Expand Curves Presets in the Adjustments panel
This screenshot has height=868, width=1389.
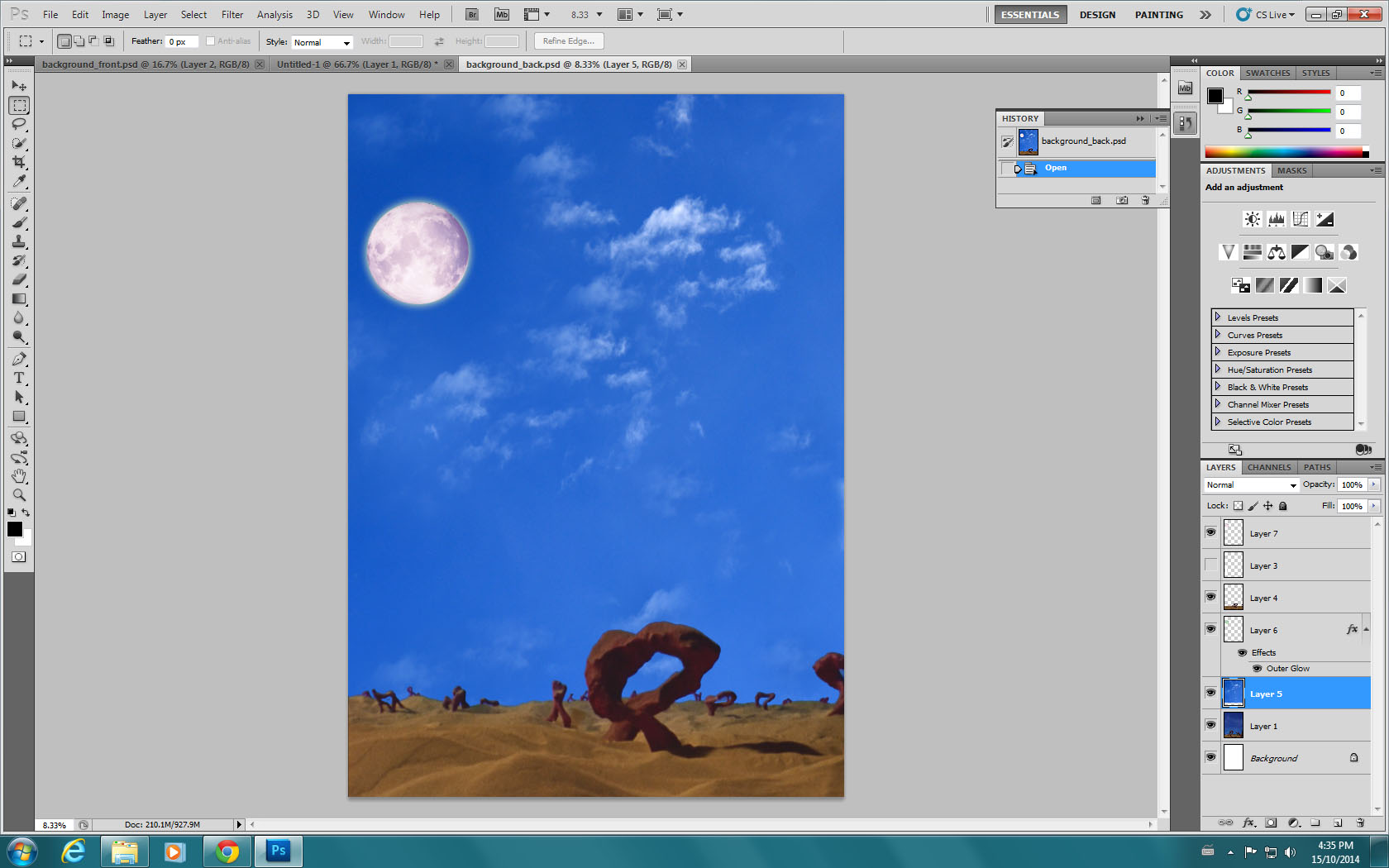[1219, 335]
